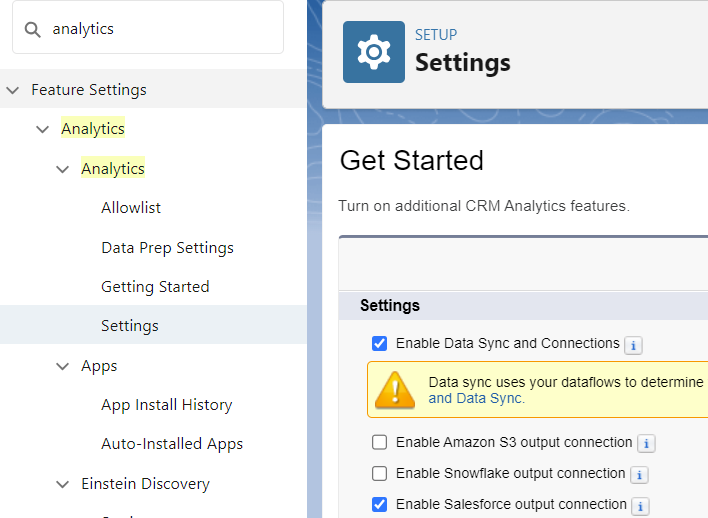
Task: Open info icon for Amazon S3 connection
Action: click(646, 443)
